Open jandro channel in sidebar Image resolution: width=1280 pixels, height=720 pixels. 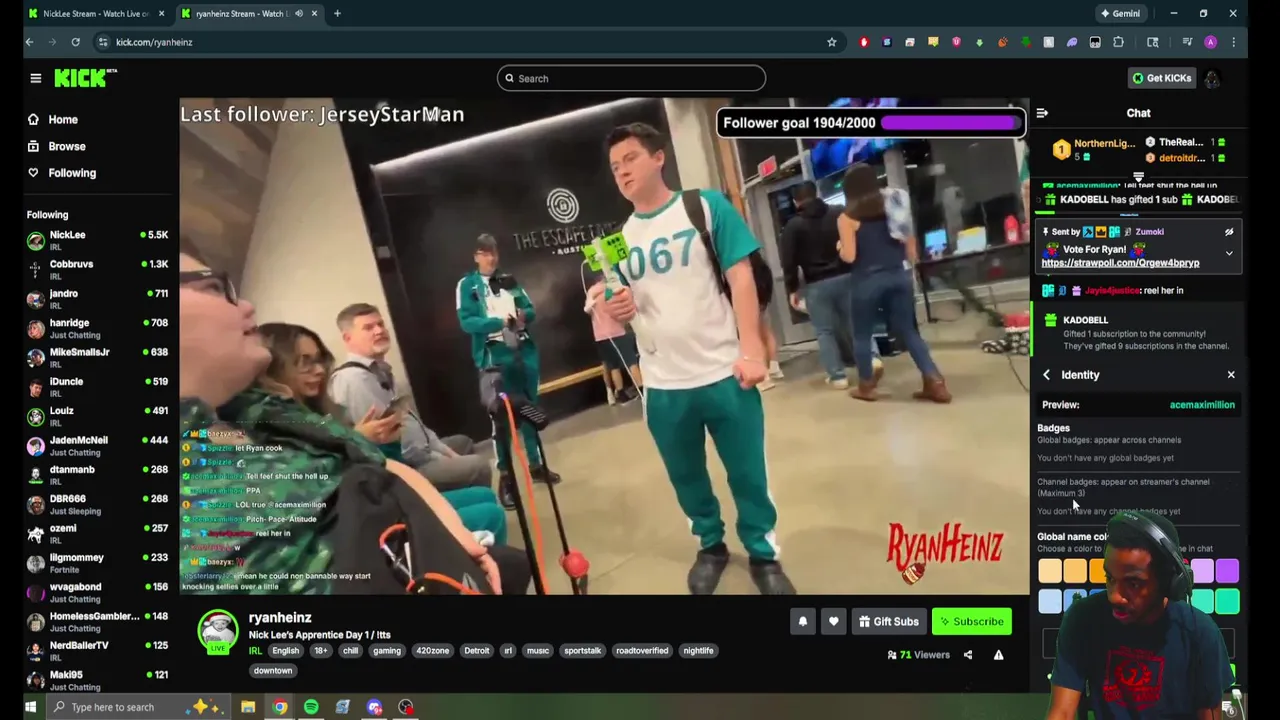(x=98, y=298)
